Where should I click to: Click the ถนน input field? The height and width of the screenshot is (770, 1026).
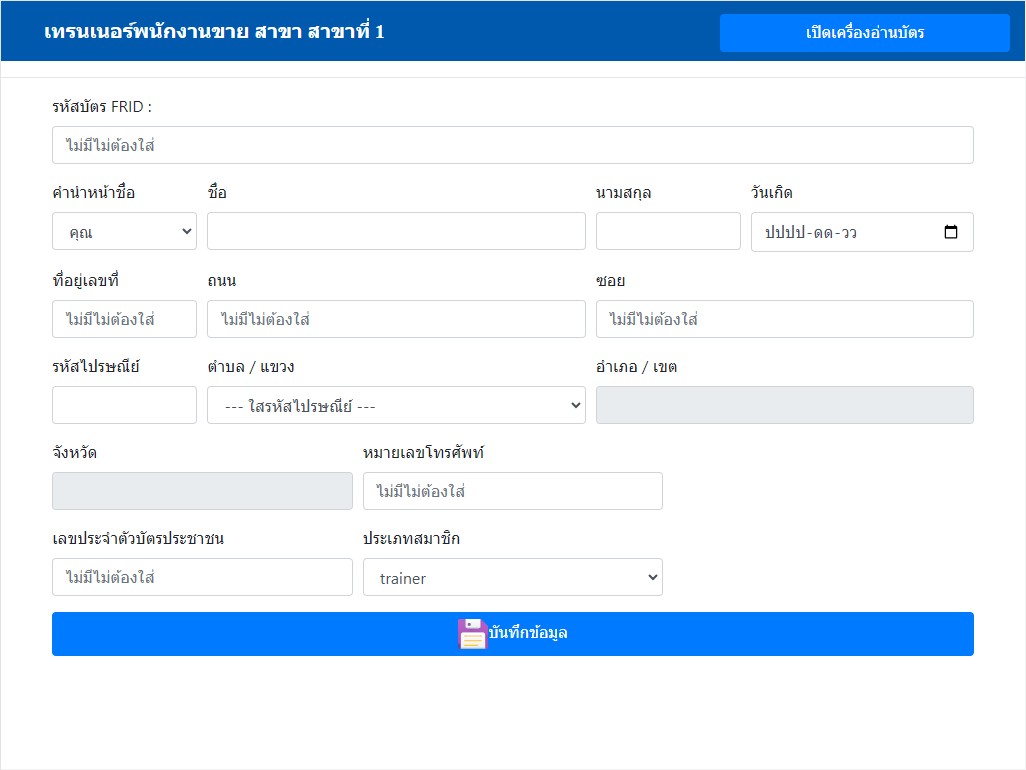[396, 319]
